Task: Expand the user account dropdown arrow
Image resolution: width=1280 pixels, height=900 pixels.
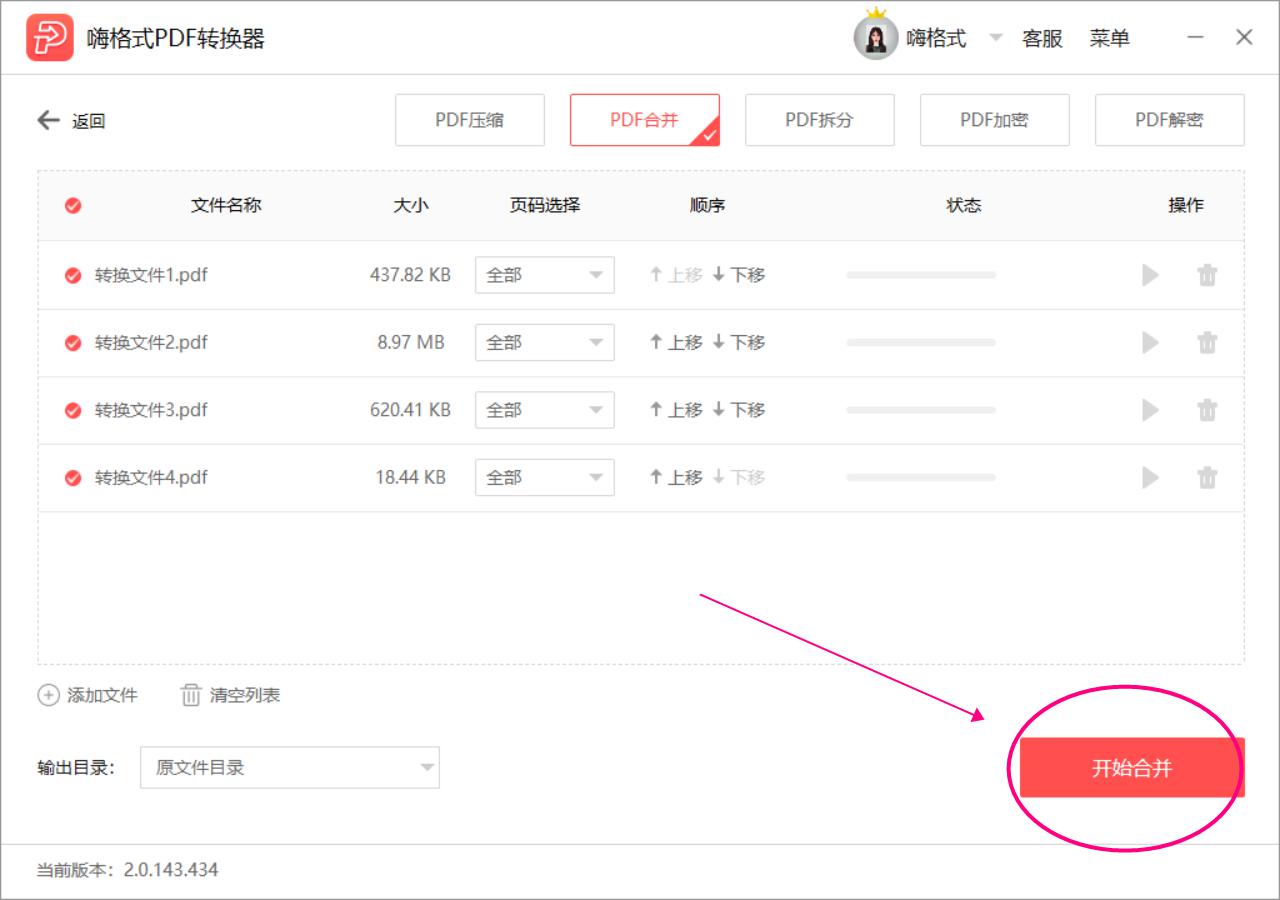Action: pos(995,39)
